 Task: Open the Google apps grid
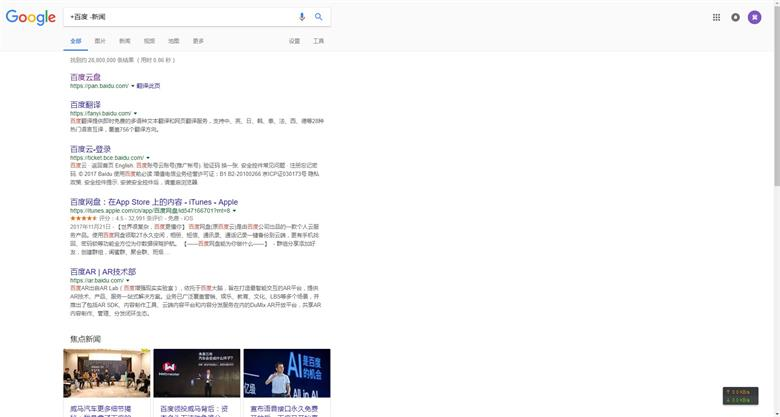point(716,17)
